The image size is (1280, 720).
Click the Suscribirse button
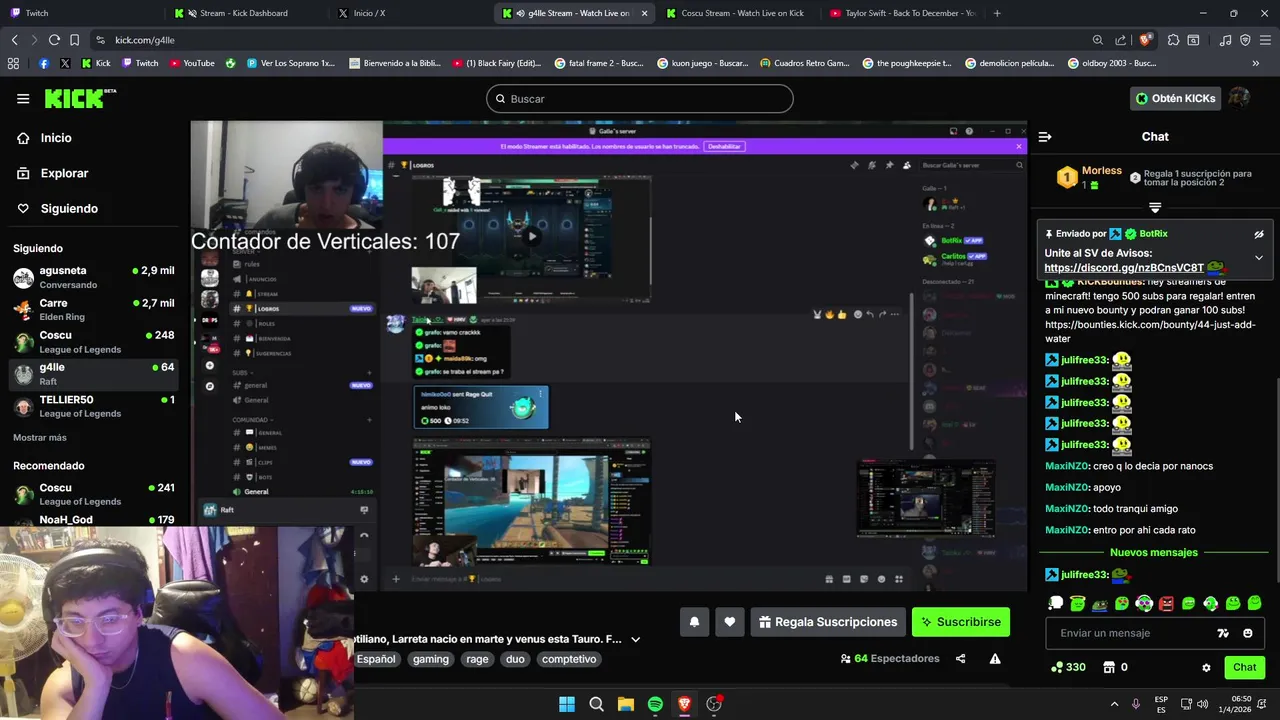pos(961,622)
